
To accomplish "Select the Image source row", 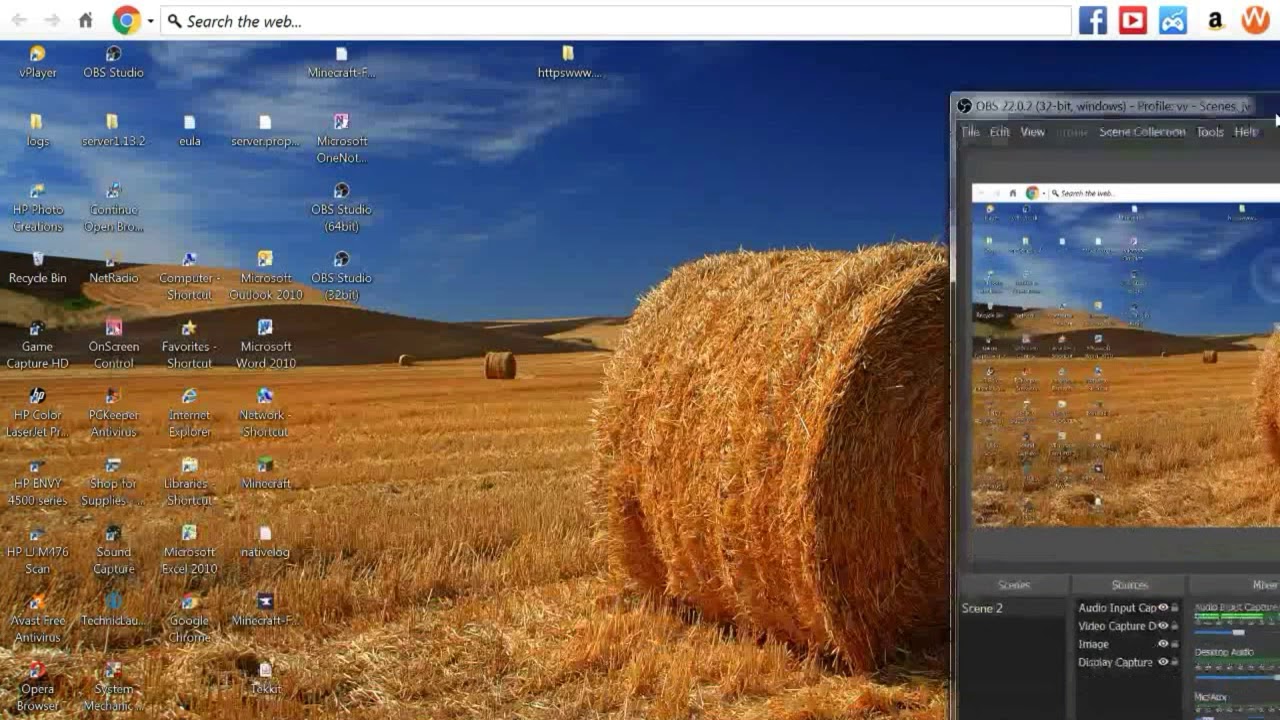I will pos(1127,644).
